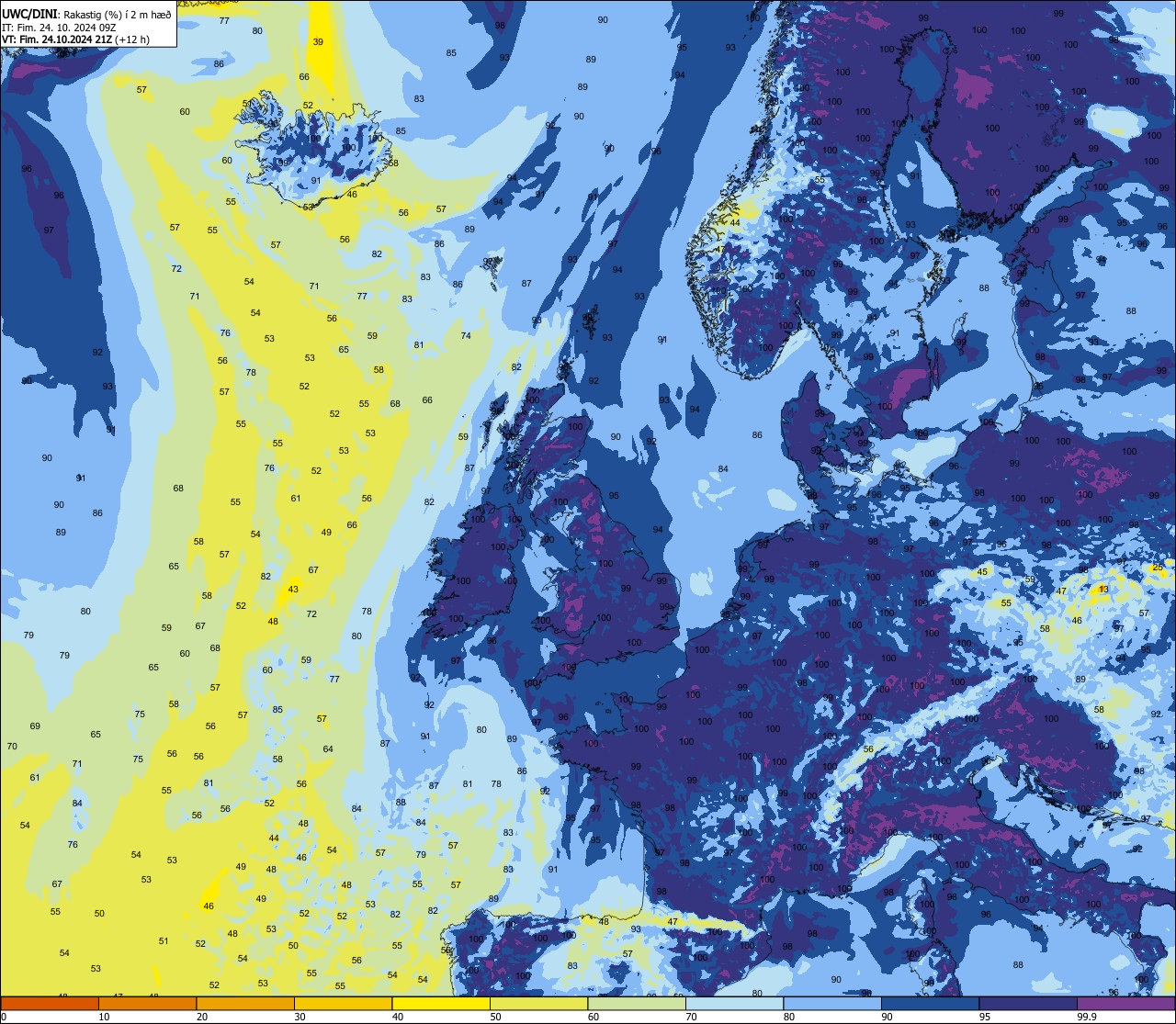Screen dimensions: 1176x1024
Task: Click the yellow-green 60–70 legend swatch
Action: click(637, 1003)
